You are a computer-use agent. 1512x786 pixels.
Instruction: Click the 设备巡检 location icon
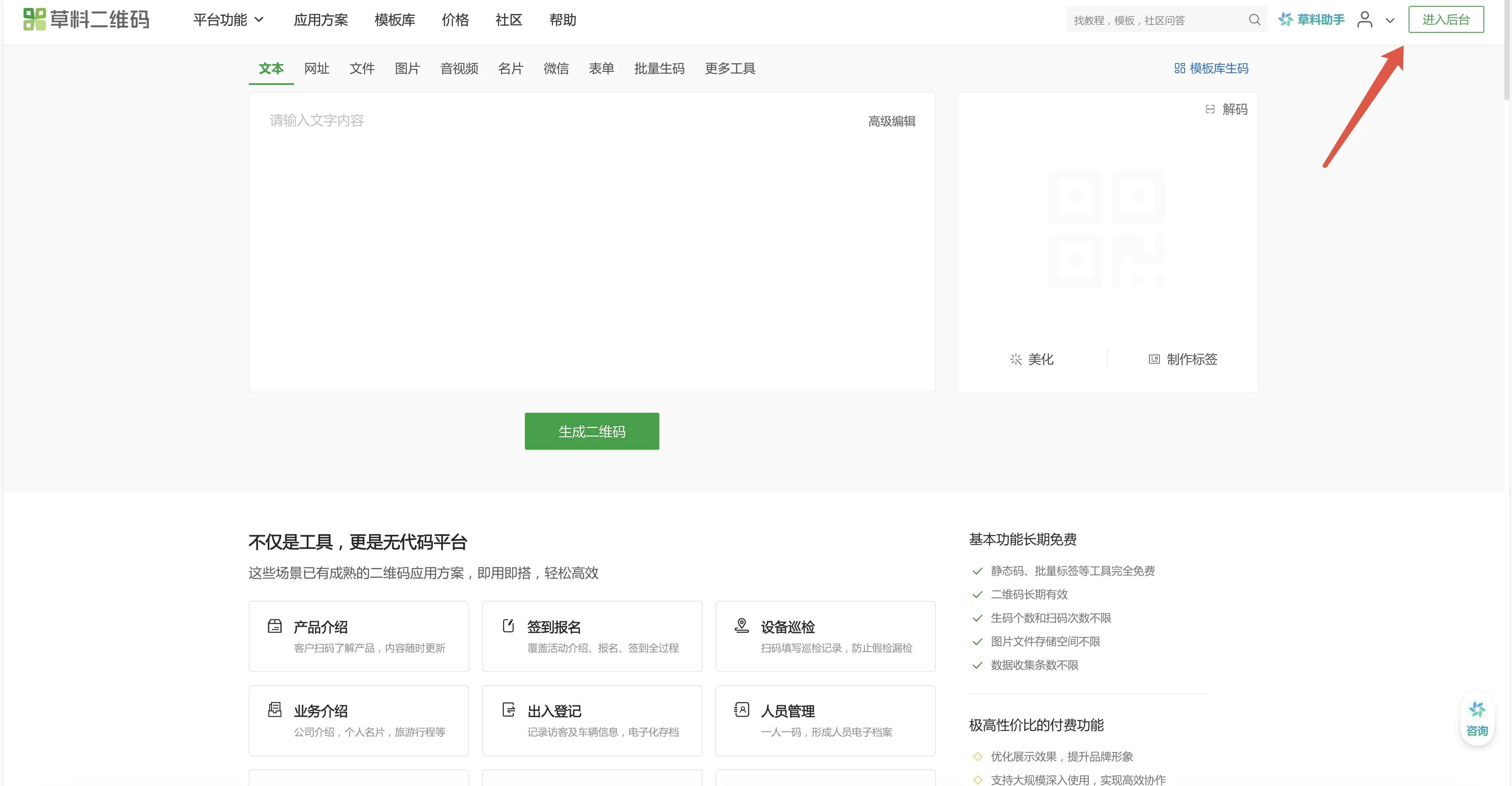click(741, 626)
